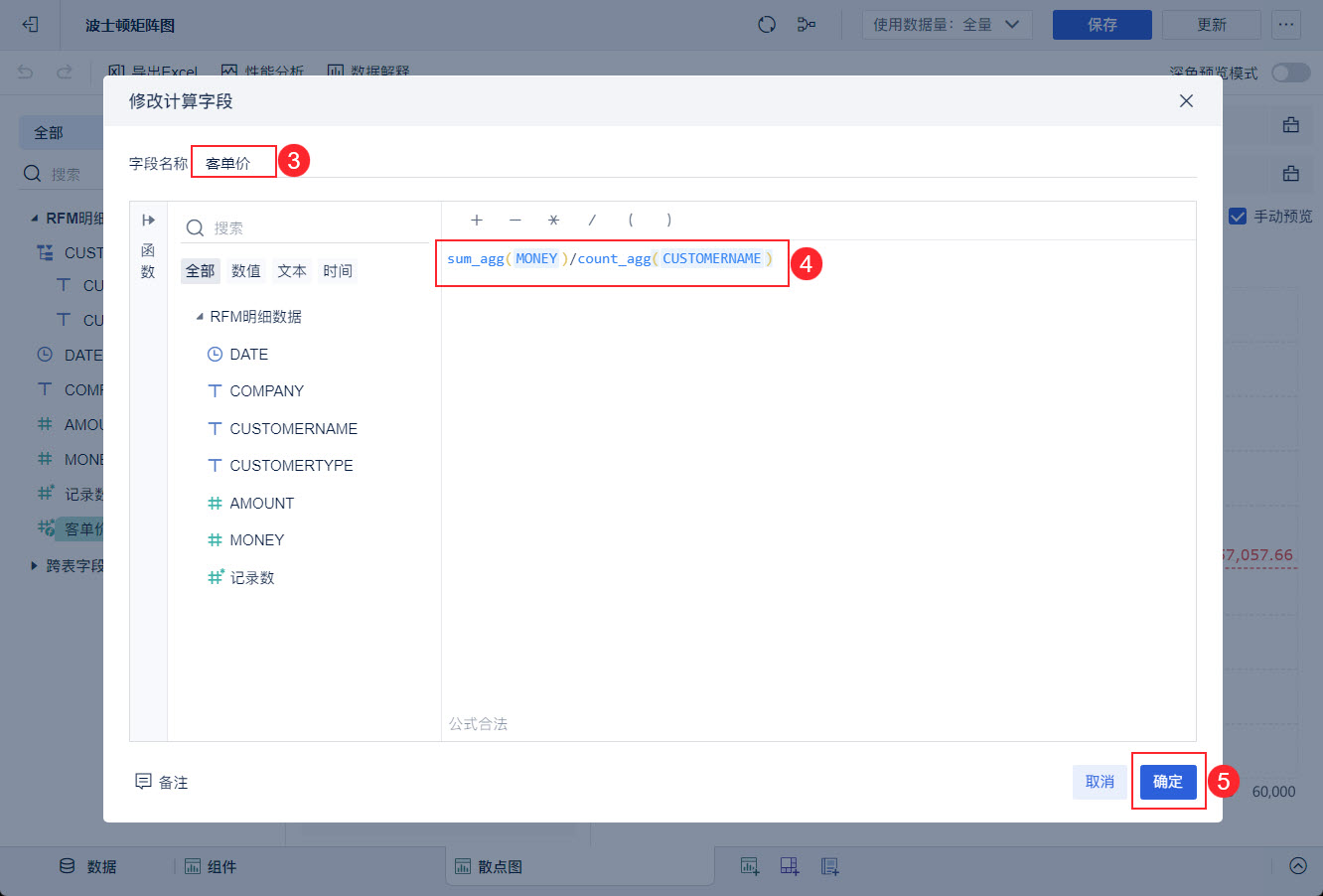Insert the left parenthesis
Screen dimensions: 1323x896
(x=631, y=221)
